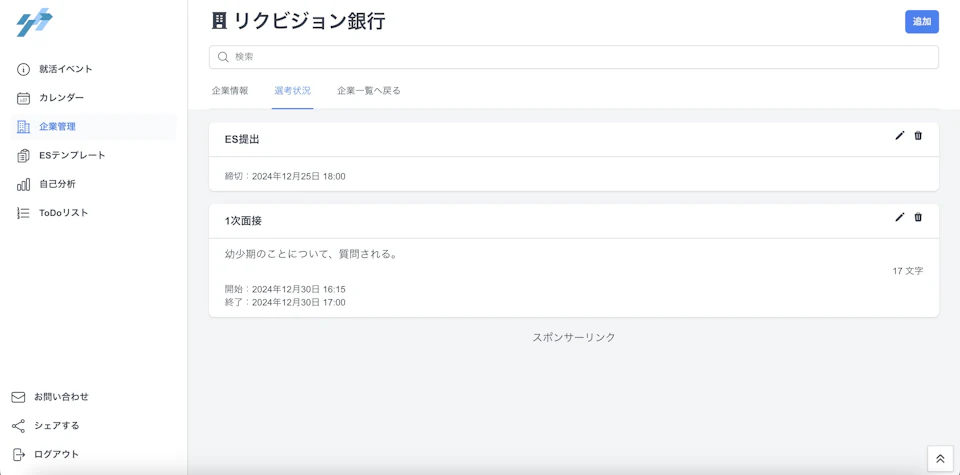
Task: Click the ESテンプレート clipboard icon
Action: click(23, 155)
